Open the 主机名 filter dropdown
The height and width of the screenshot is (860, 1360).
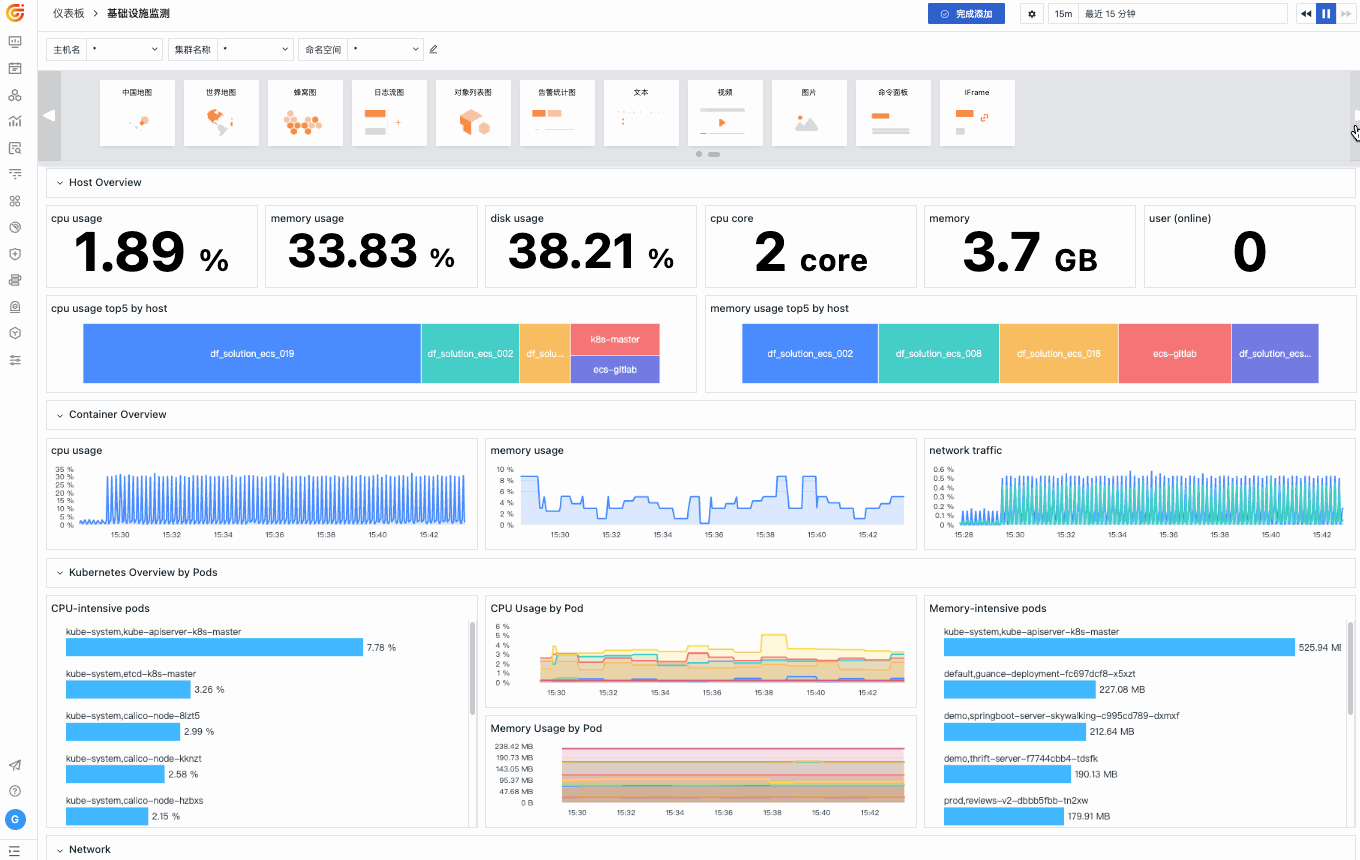[x=125, y=49]
